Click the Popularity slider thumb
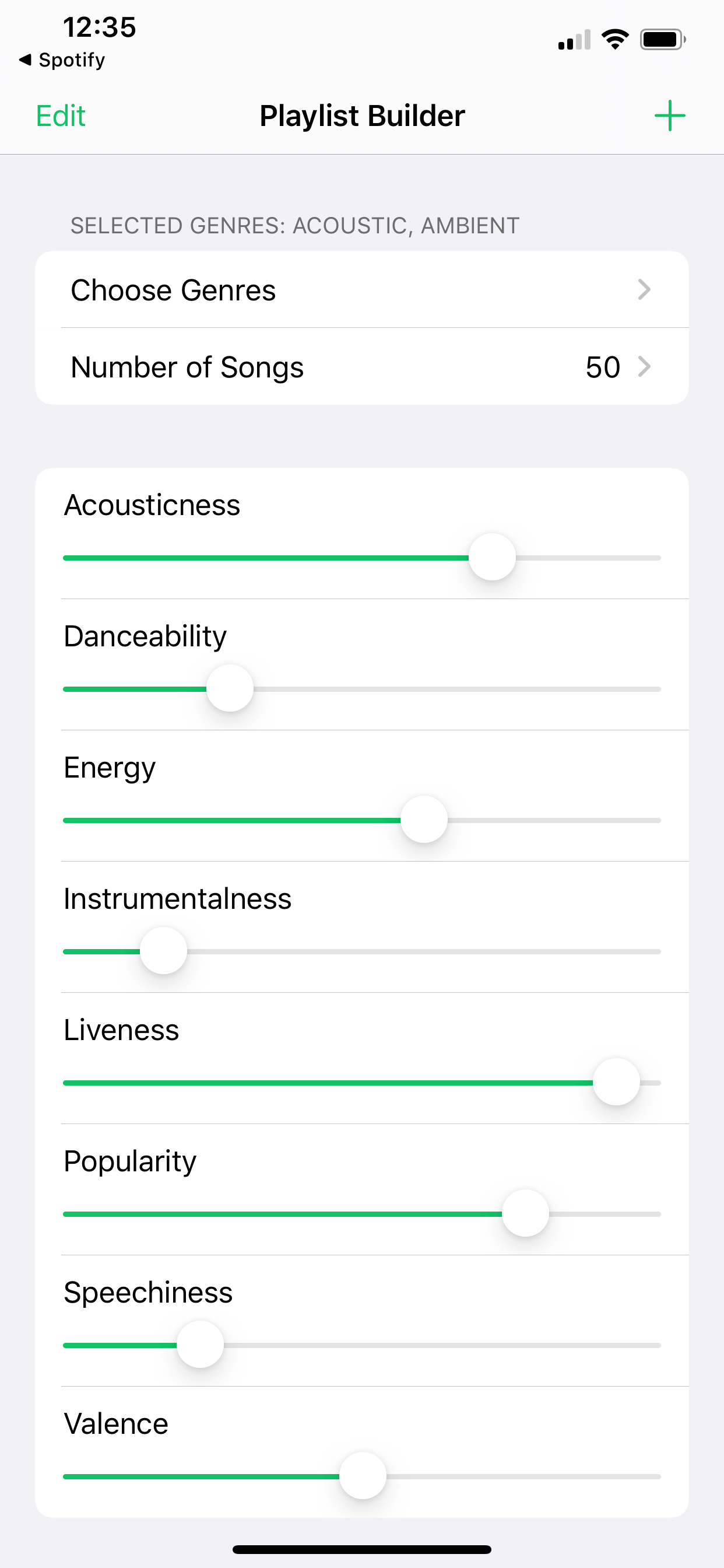 click(526, 1213)
